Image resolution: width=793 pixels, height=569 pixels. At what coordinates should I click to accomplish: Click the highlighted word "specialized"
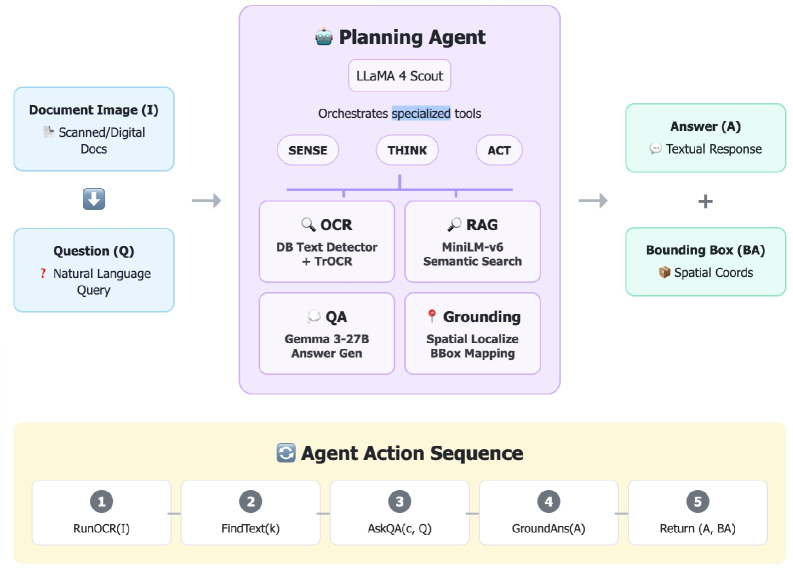tap(420, 113)
